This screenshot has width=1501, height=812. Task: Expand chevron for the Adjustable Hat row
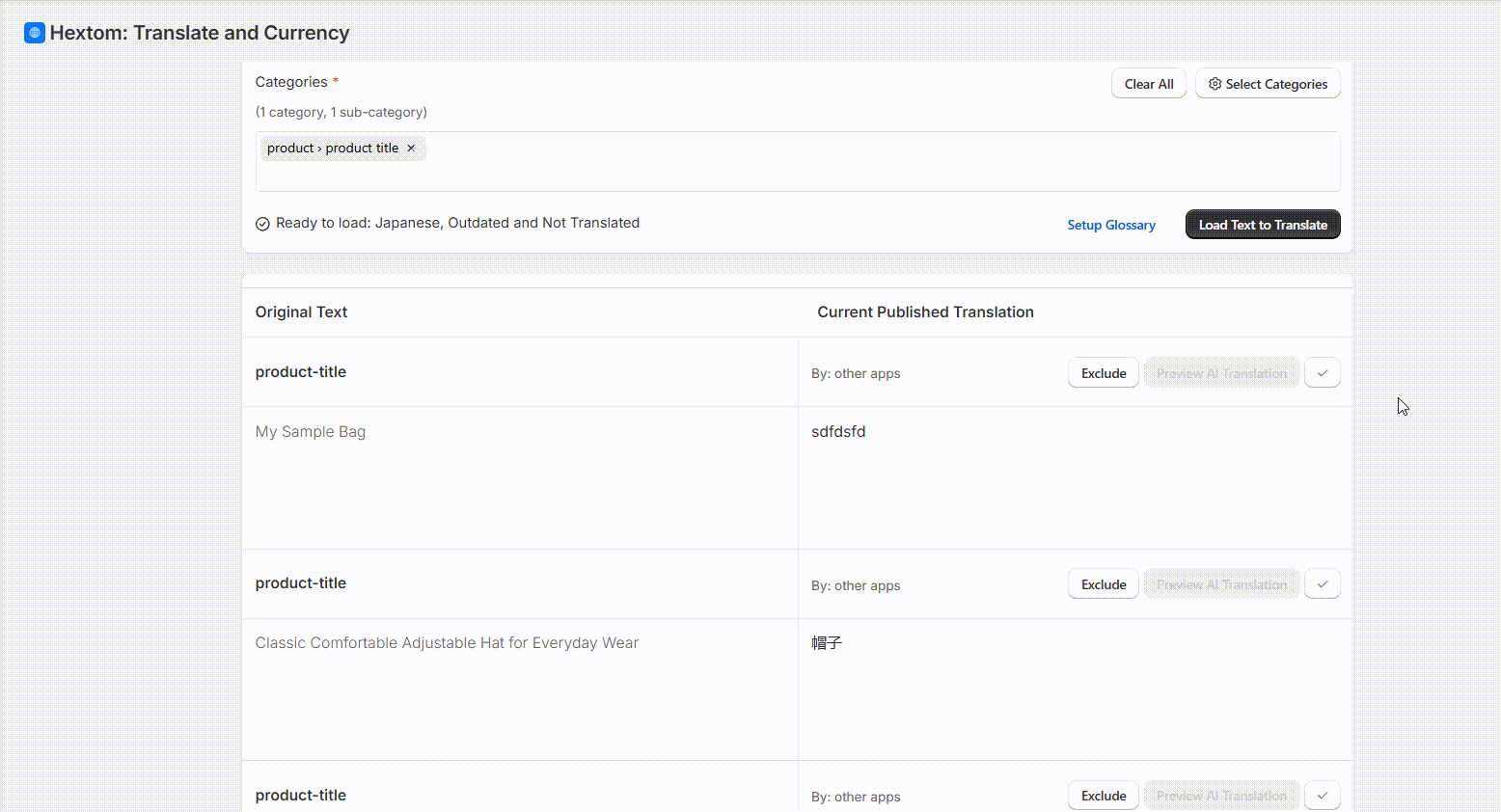click(x=1323, y=584)
